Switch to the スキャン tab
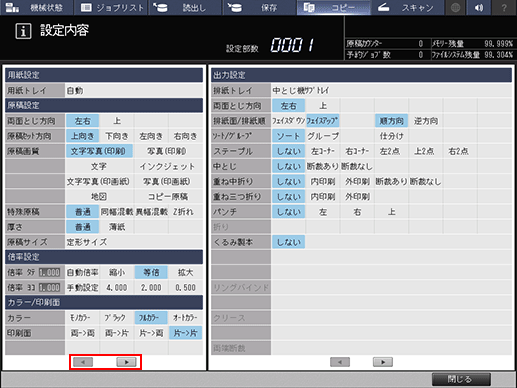Viewport: 517px width, 388px height. (408, 7)
